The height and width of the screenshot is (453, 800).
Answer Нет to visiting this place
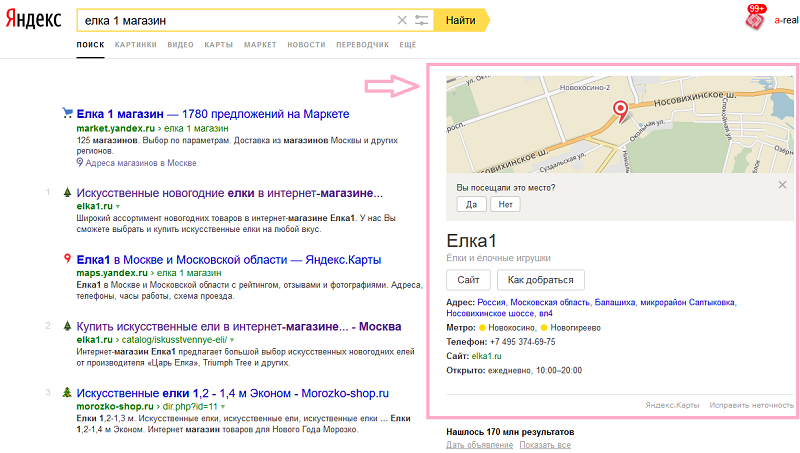(505, 205)
